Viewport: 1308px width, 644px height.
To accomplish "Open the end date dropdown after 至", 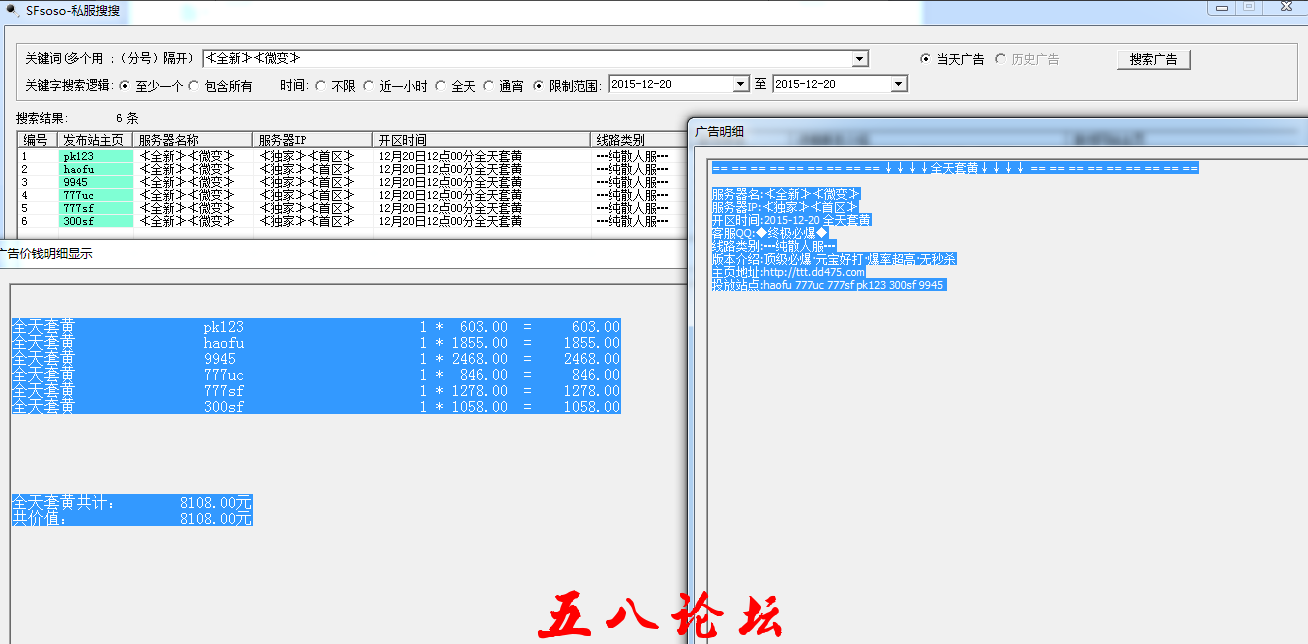I will 899,84.
